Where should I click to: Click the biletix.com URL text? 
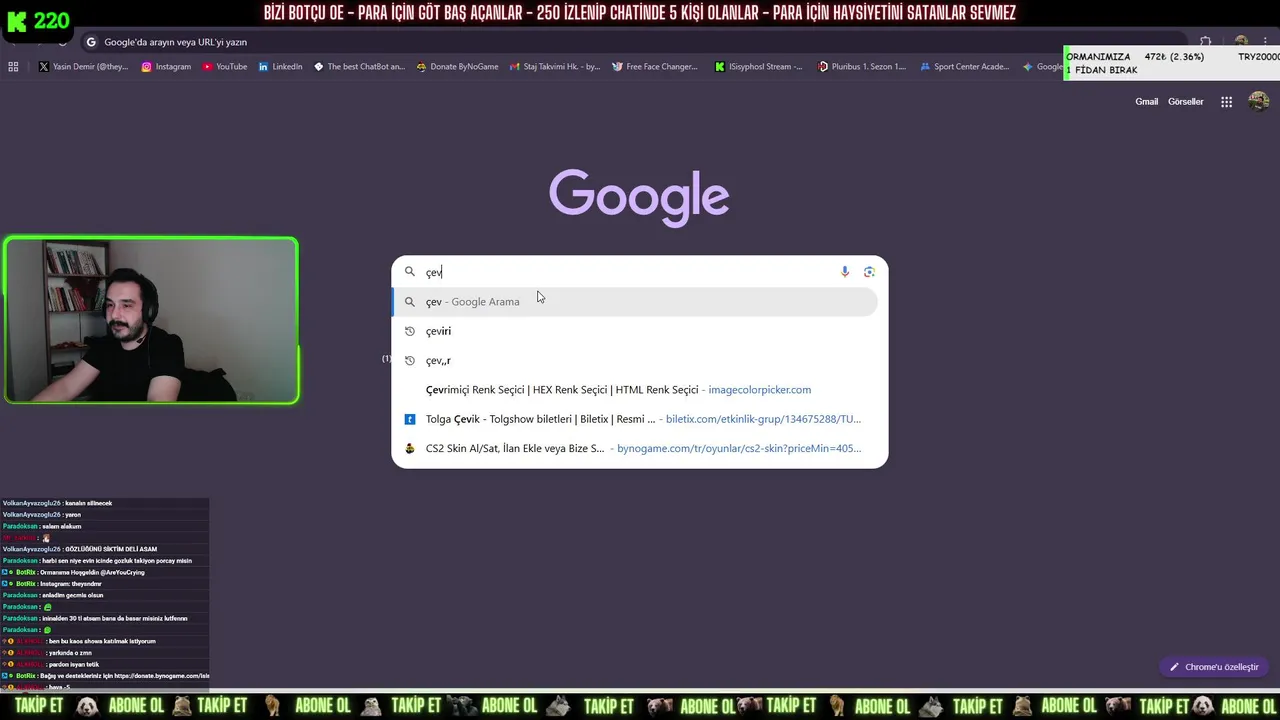763,419
